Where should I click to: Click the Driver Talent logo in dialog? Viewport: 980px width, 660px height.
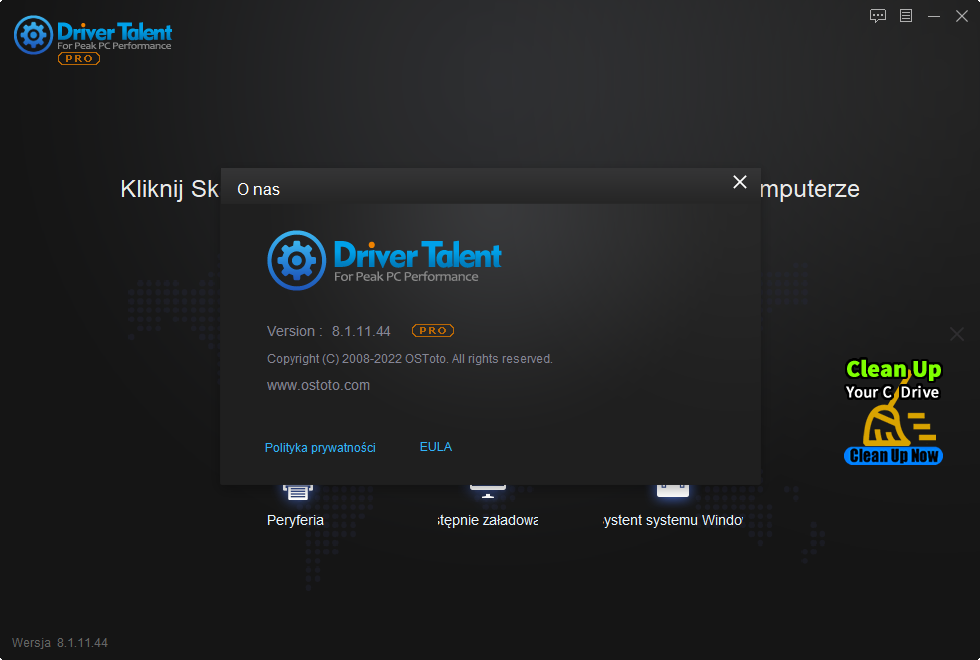[x=384, y=260]
